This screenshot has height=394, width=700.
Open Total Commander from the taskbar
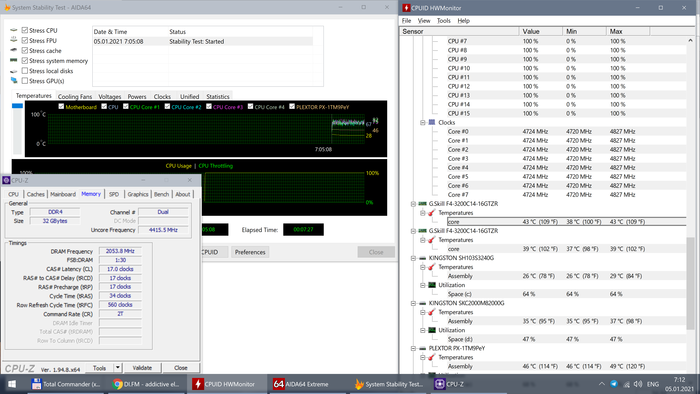(x=66, y=384)
